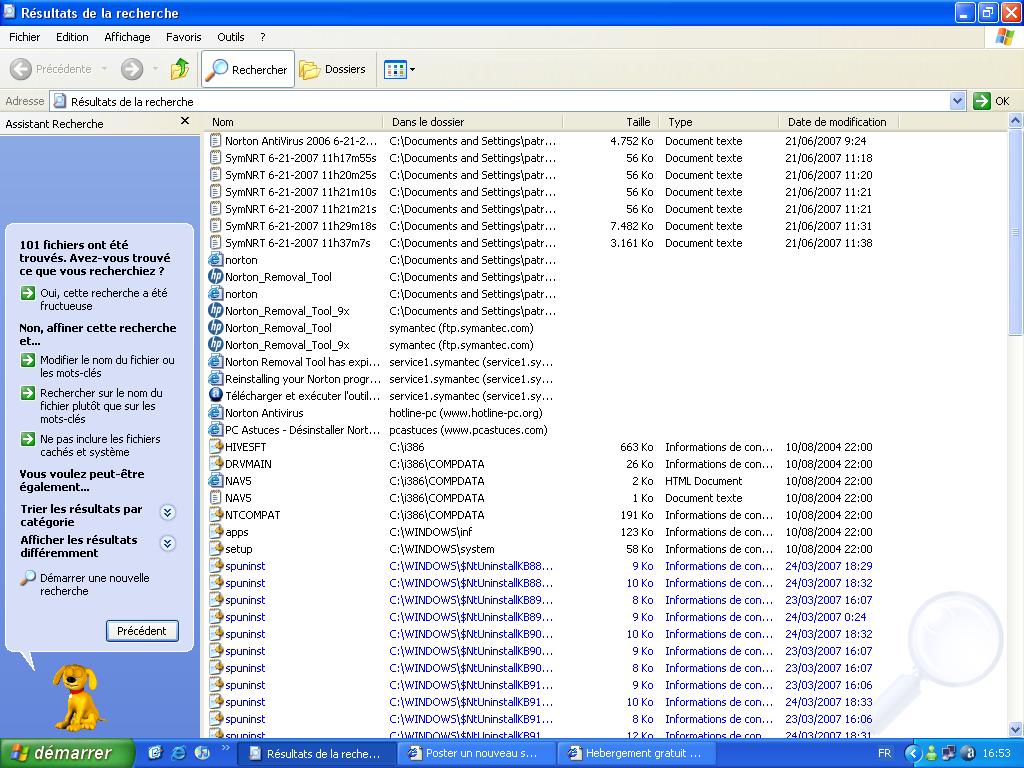Toggle the Dossiers folders pane button

tap(333, 69)
